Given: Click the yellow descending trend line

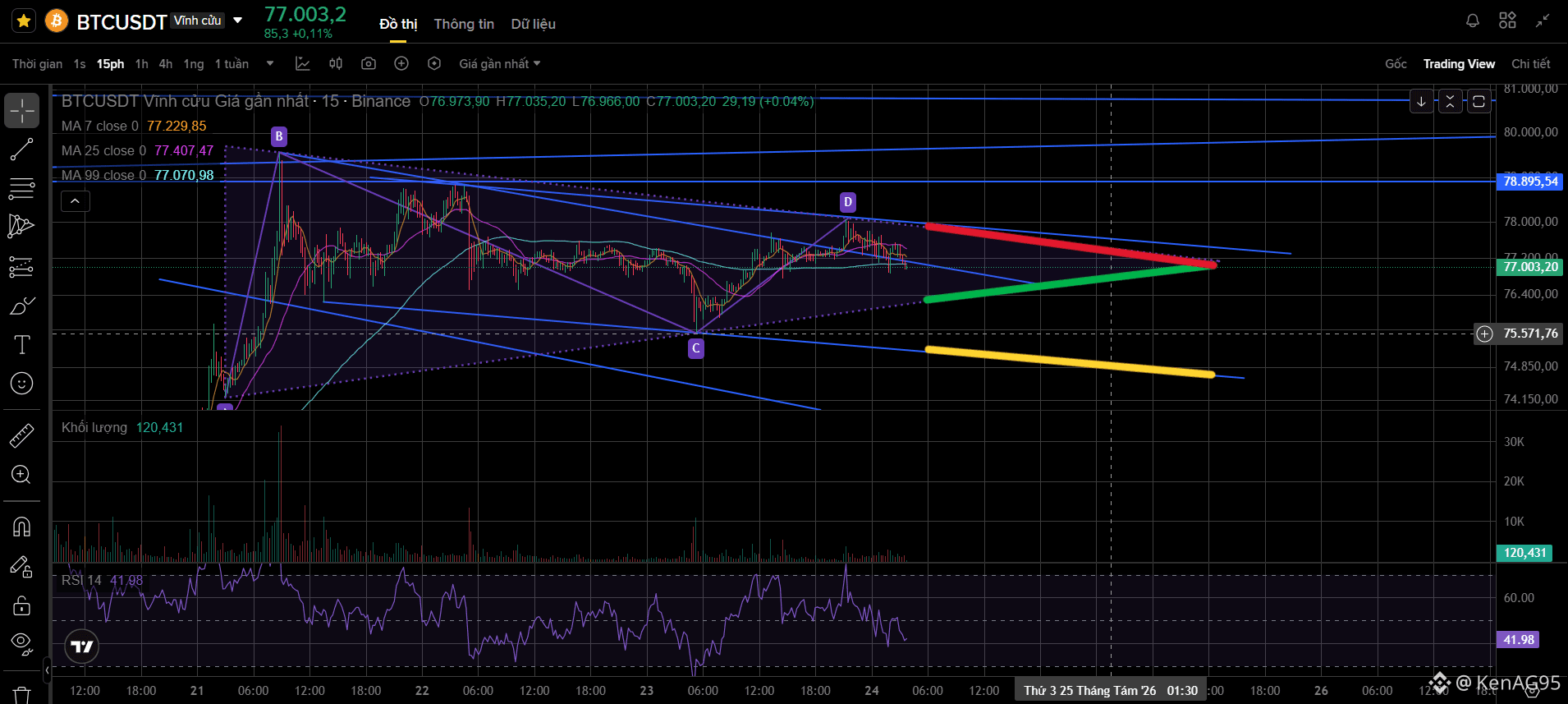Looking at the screenshot, I should coord(1071,362).
